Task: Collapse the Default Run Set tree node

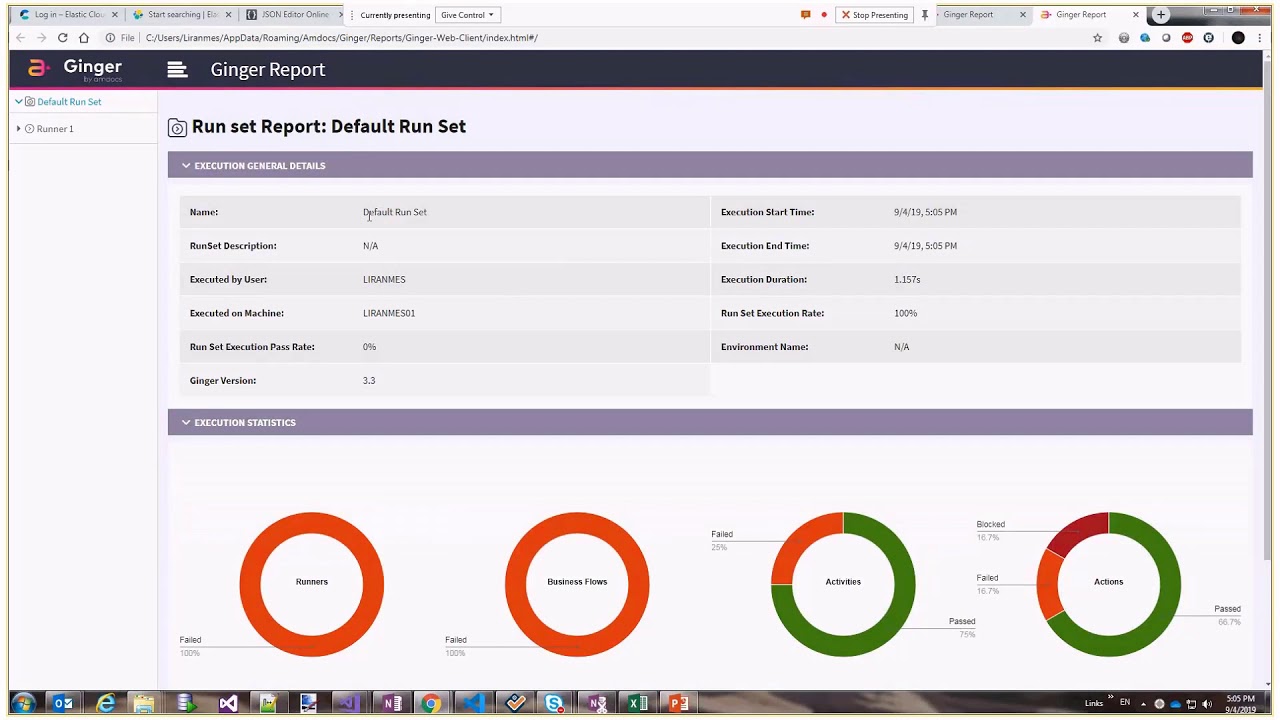Action: coord(18,102)
